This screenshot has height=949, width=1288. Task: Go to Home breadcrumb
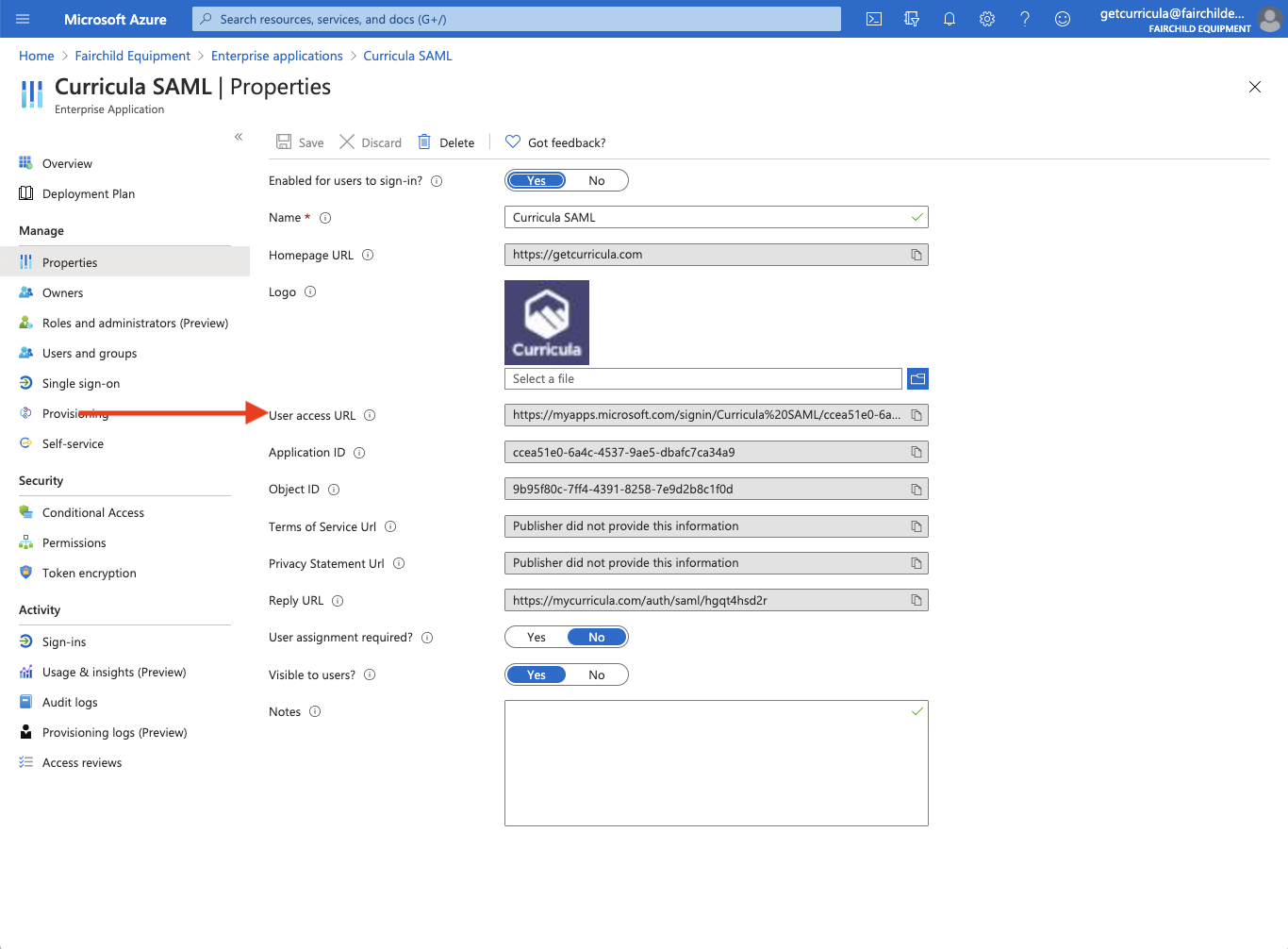coord(37,56)
